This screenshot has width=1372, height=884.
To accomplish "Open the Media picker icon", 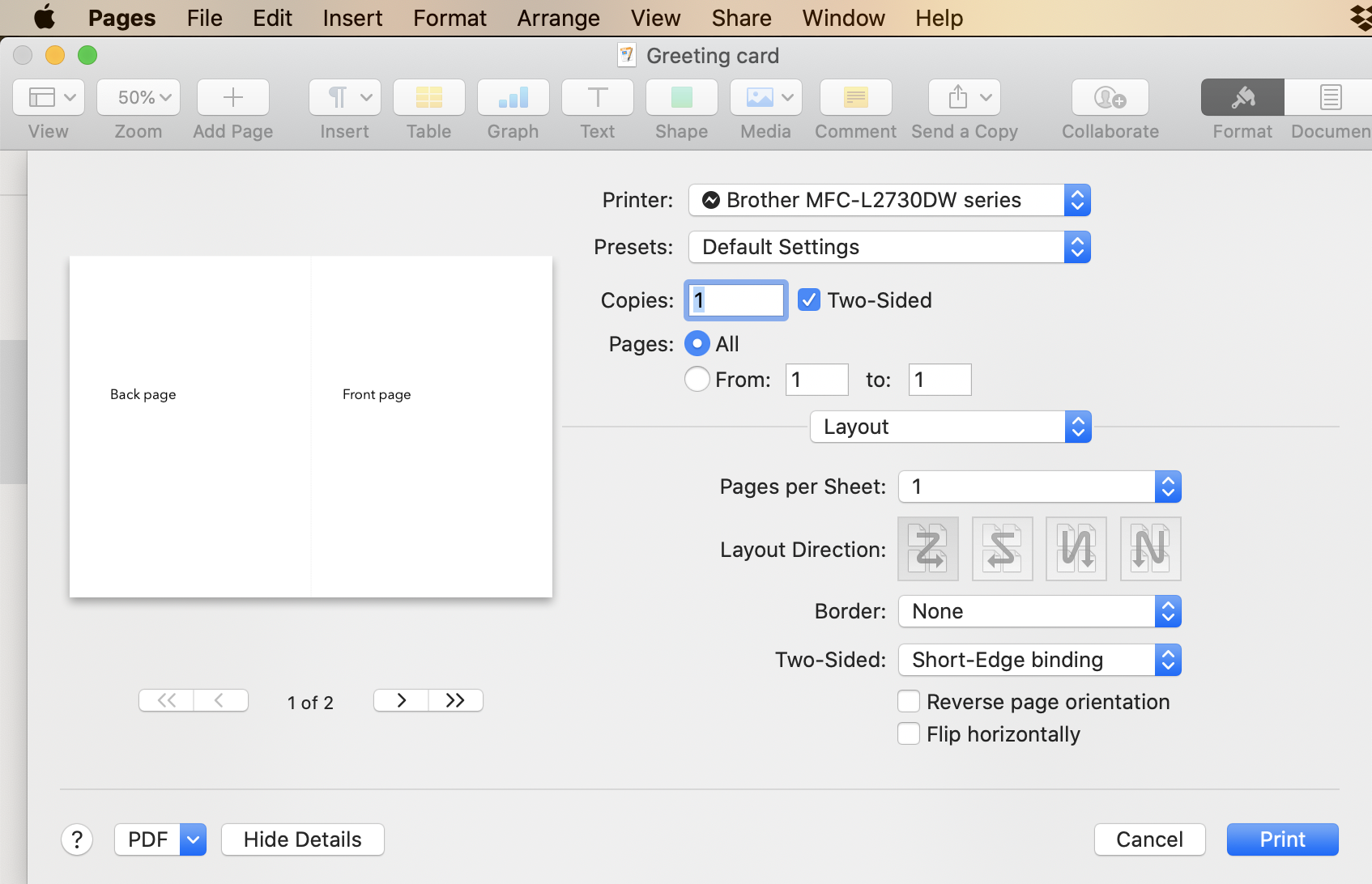I will 766,97.
